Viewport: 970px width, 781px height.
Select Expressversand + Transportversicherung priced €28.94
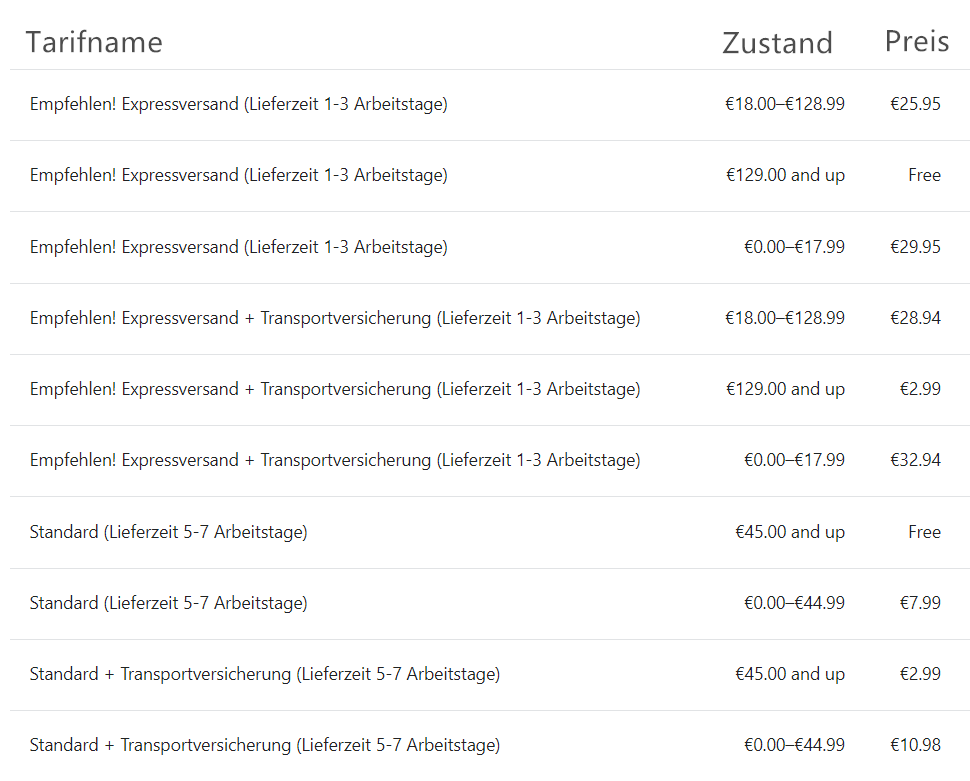tap(490, 319)
